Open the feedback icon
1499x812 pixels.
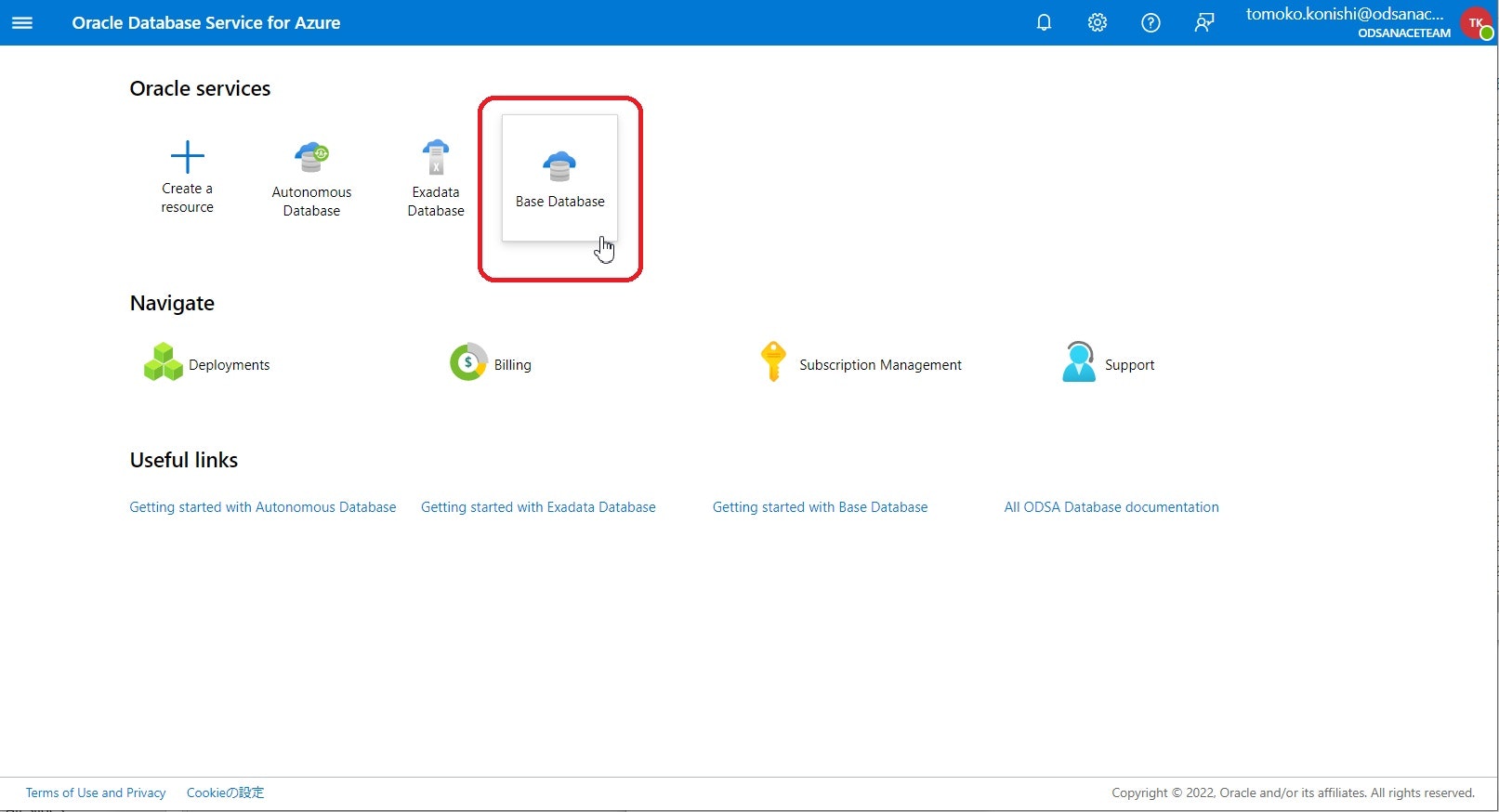coord(1204,22)
